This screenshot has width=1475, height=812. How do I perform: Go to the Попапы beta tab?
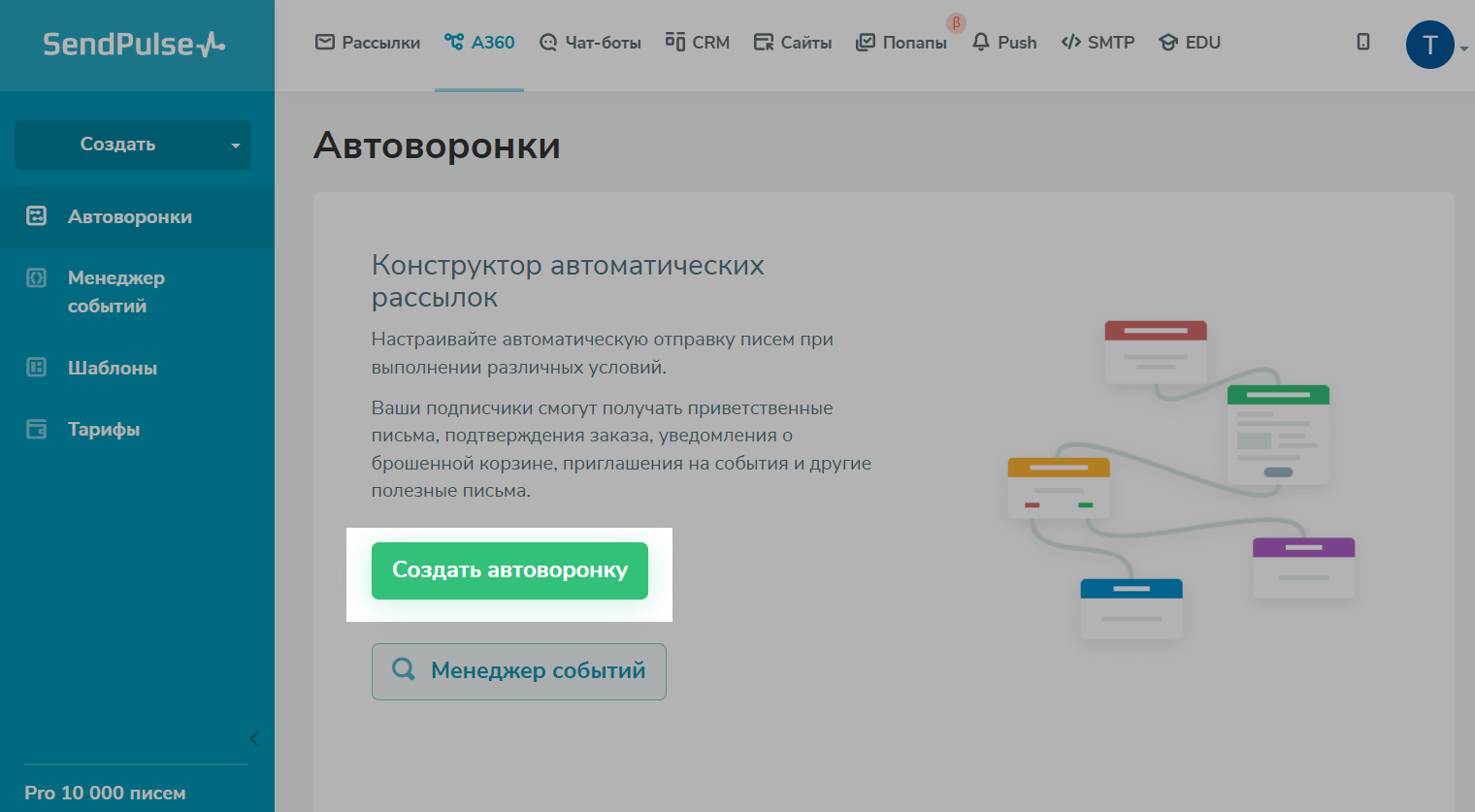tap(901, 43)
